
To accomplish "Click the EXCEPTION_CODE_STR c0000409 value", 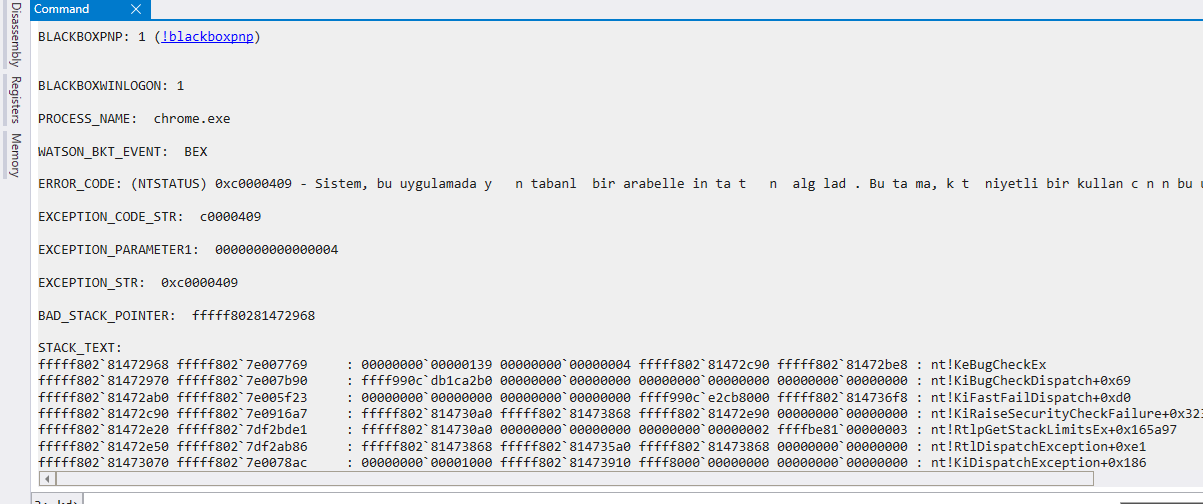I will (x=231, y=217).
